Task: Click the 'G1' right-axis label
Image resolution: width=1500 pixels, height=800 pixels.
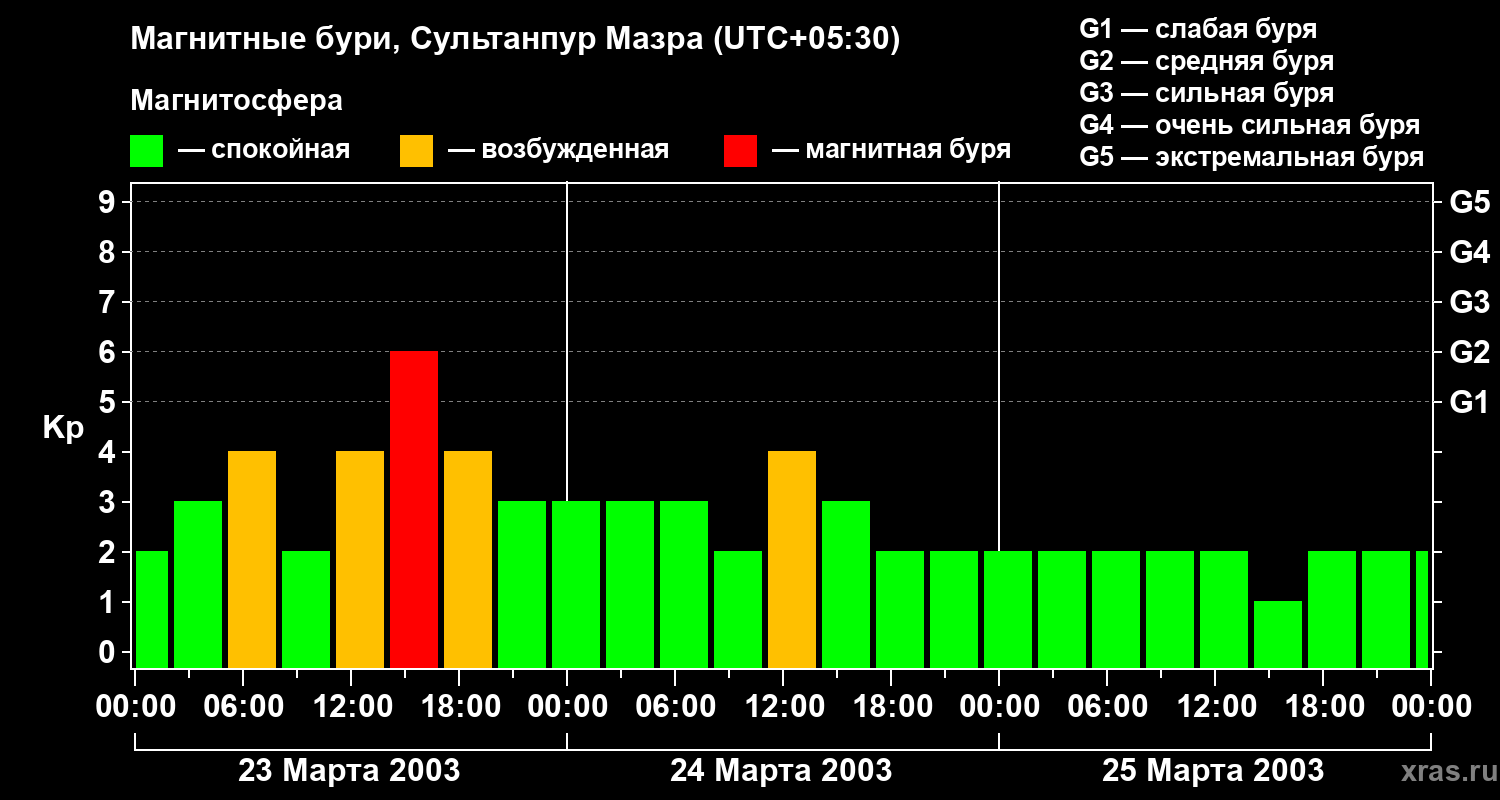Action: [1469, 402]
